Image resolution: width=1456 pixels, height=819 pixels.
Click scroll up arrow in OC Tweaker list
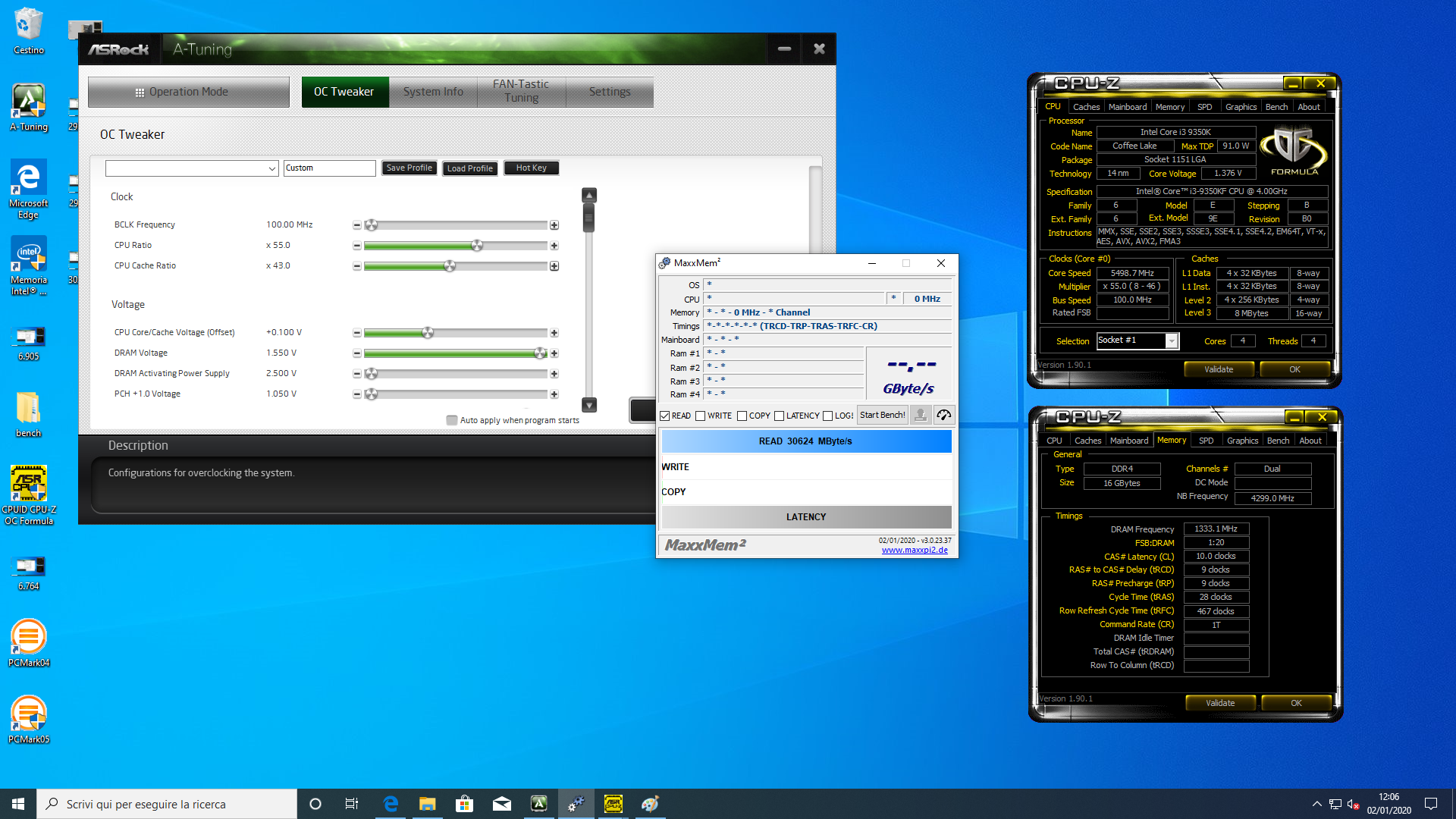tap(589, 196)
